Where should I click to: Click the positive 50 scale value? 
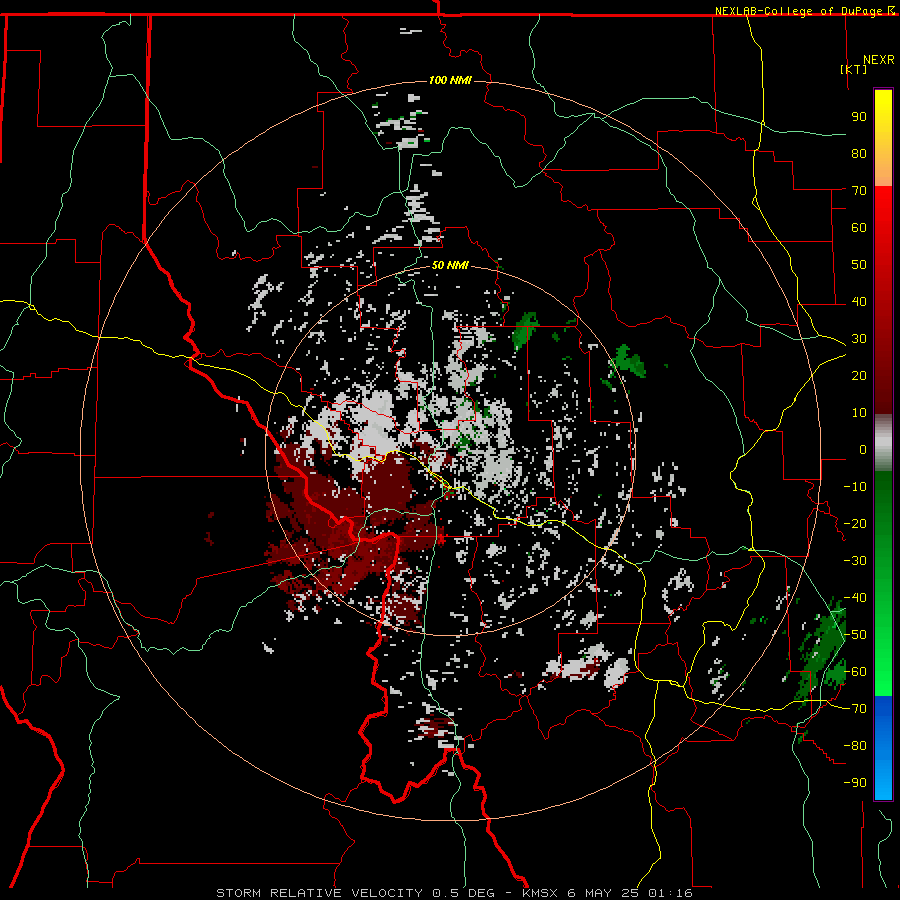859,265
